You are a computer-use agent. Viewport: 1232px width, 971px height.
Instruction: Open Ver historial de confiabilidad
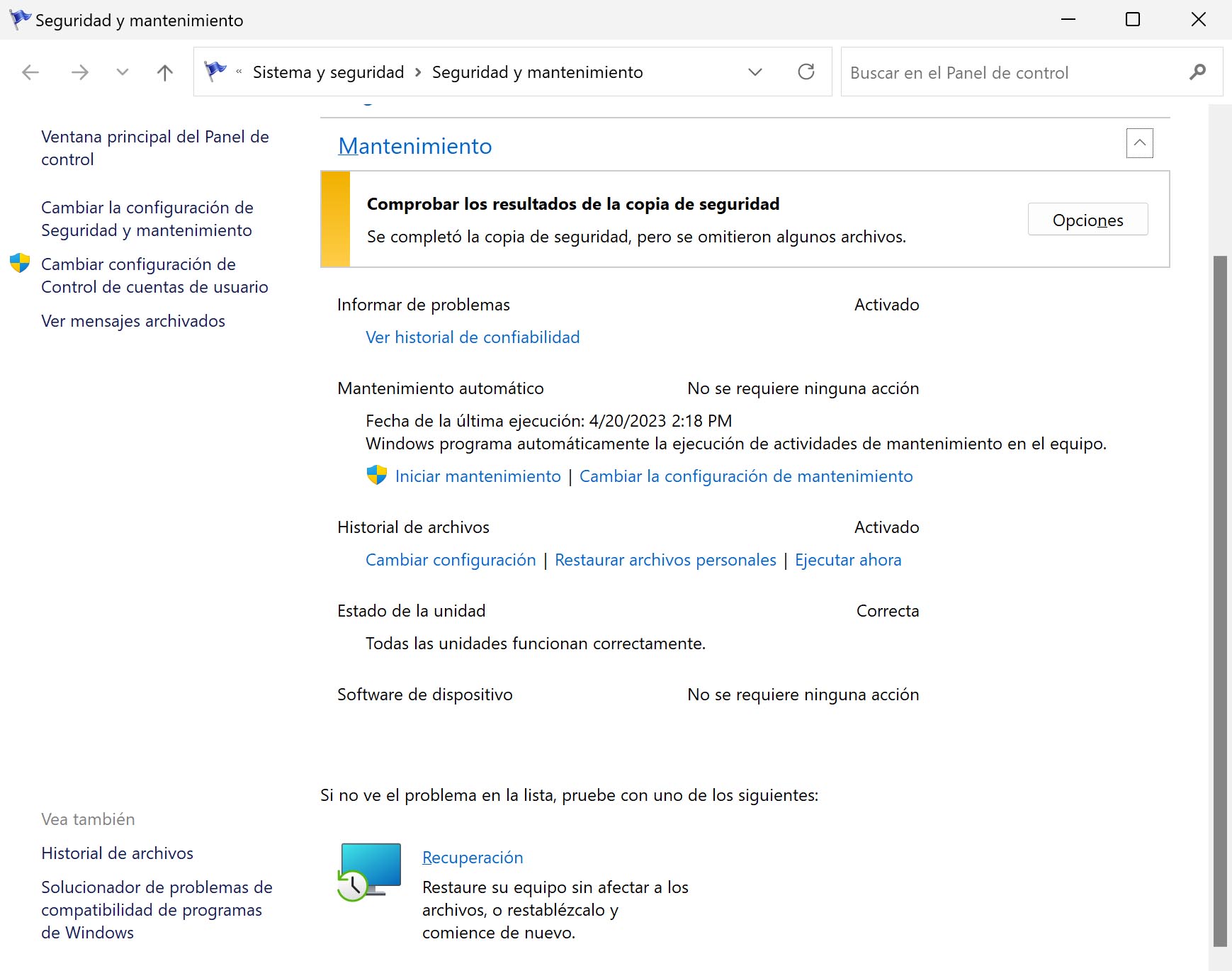tap(473, 337)
